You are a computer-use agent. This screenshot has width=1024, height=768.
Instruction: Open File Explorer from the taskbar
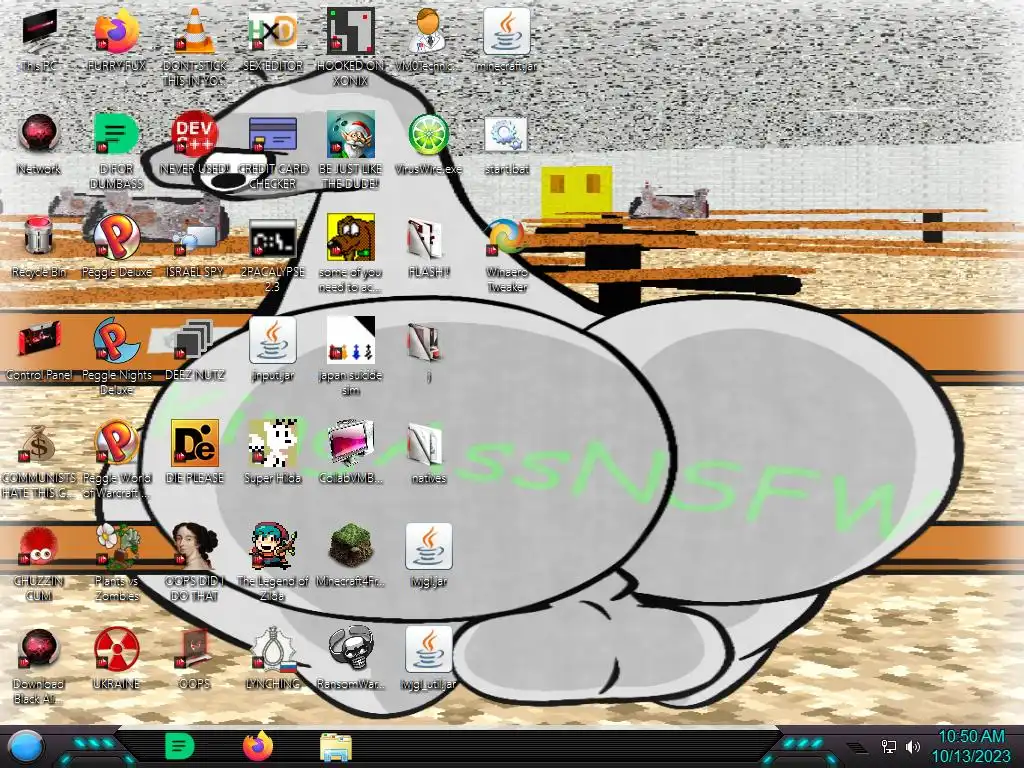coord(336,747)
